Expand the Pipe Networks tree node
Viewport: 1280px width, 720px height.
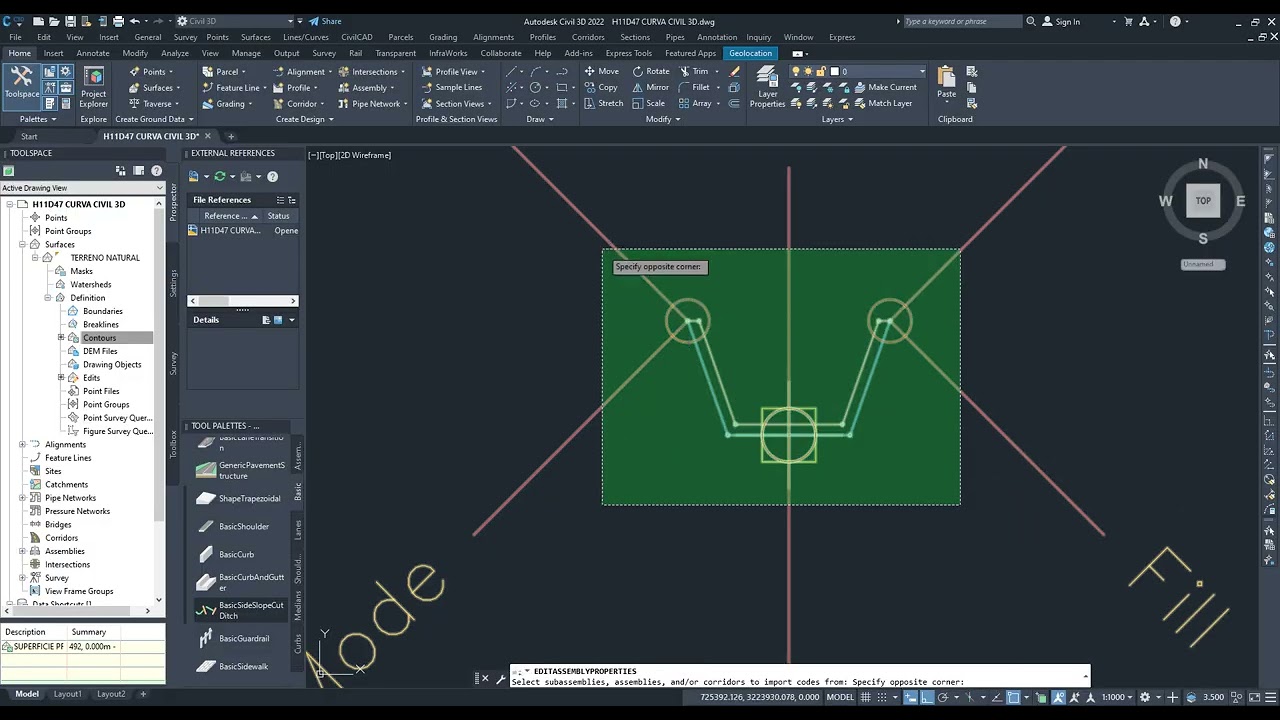click(22, 498)
